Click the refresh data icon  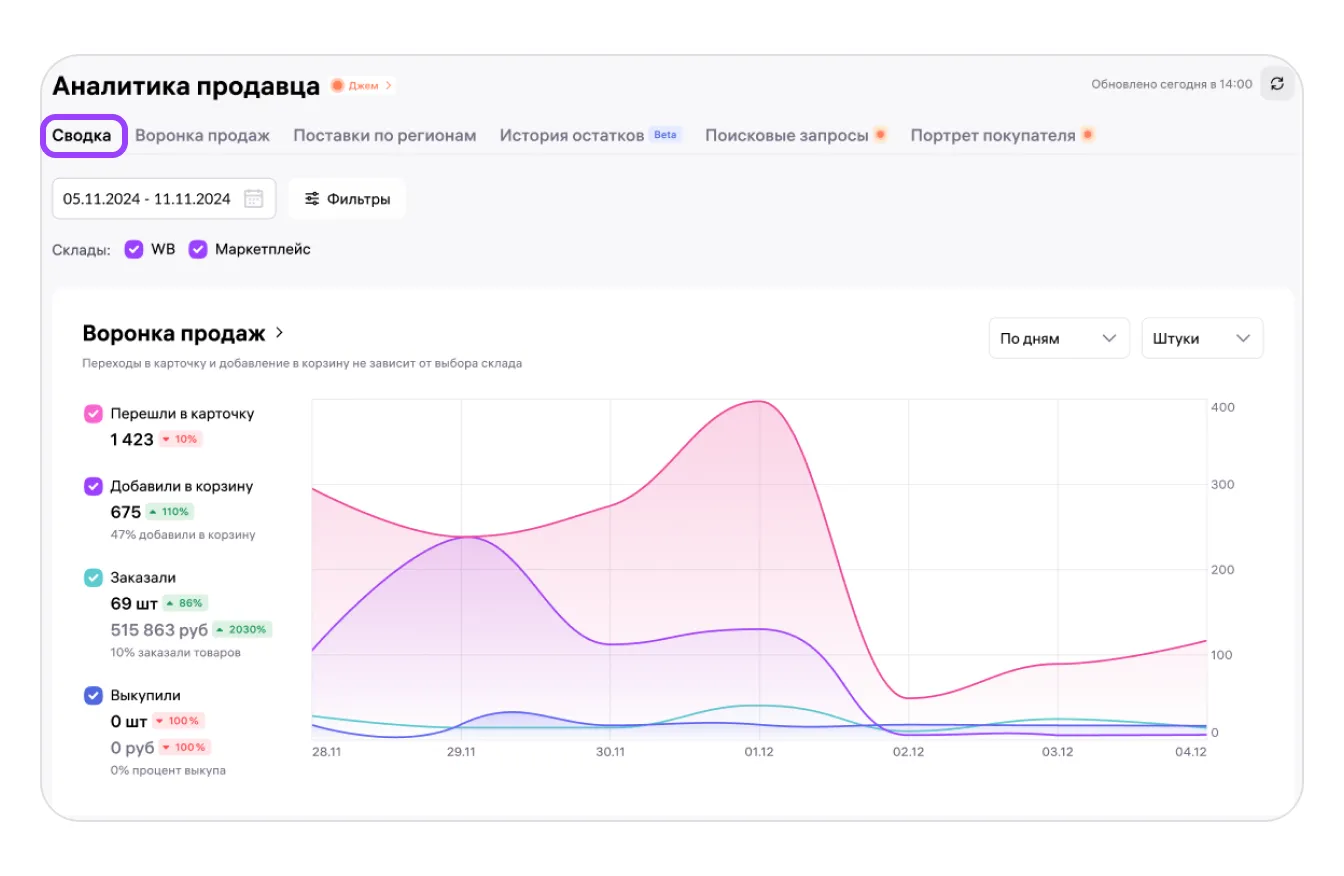[1277, 84]
